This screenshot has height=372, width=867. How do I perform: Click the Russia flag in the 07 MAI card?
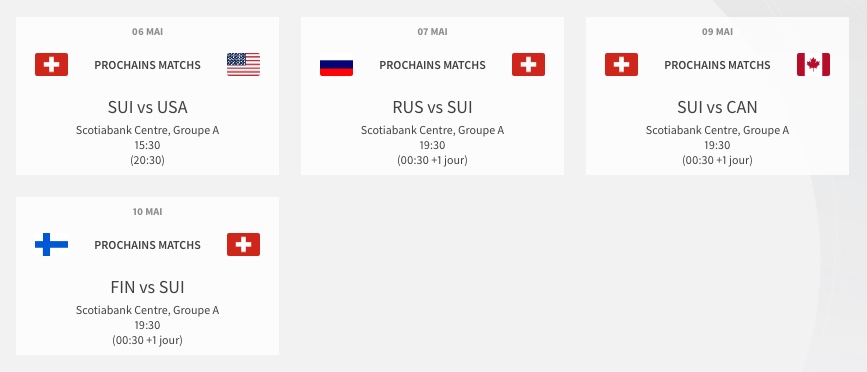coord(336,65)
